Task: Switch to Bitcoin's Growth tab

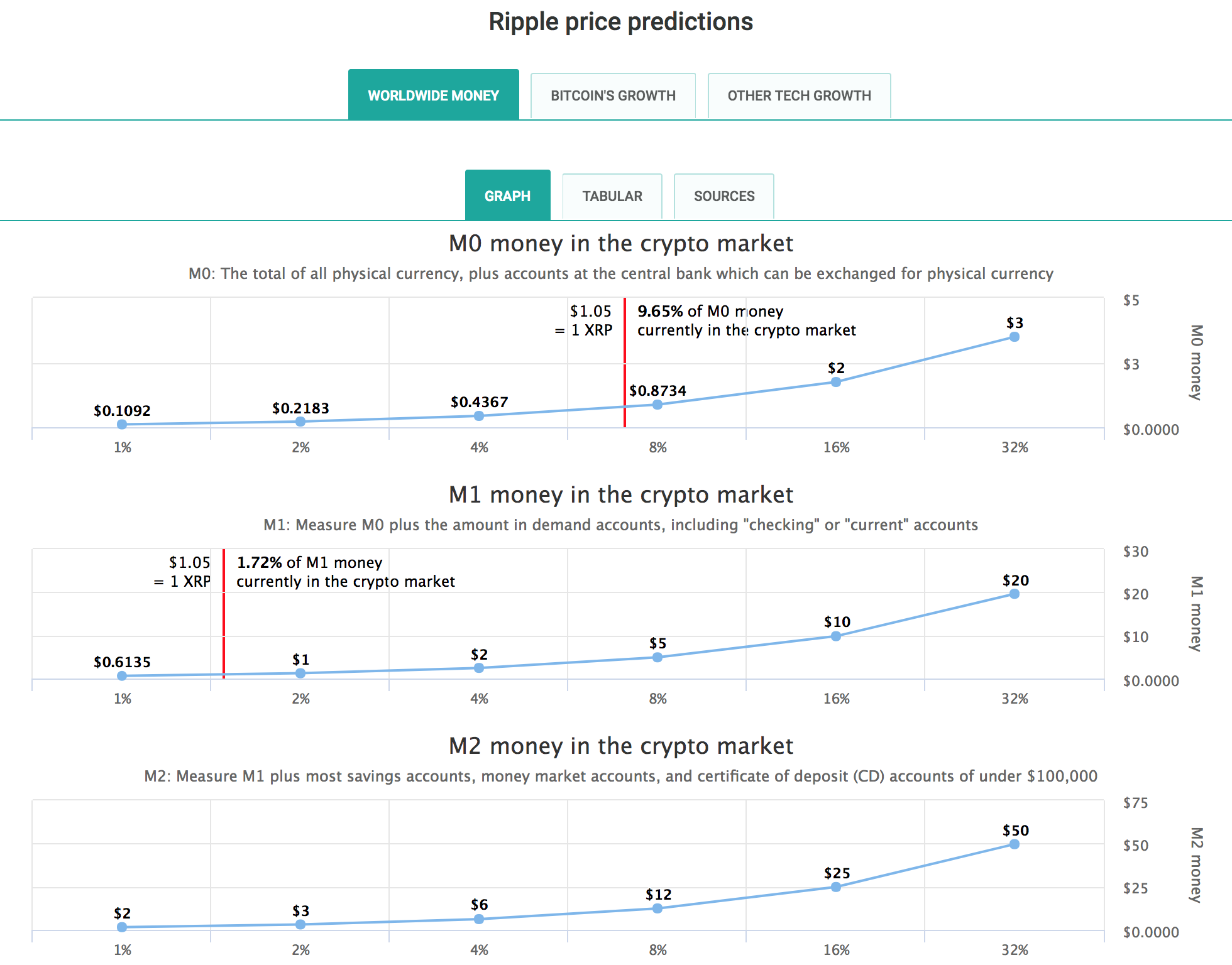Action: (x=613, y=96)
